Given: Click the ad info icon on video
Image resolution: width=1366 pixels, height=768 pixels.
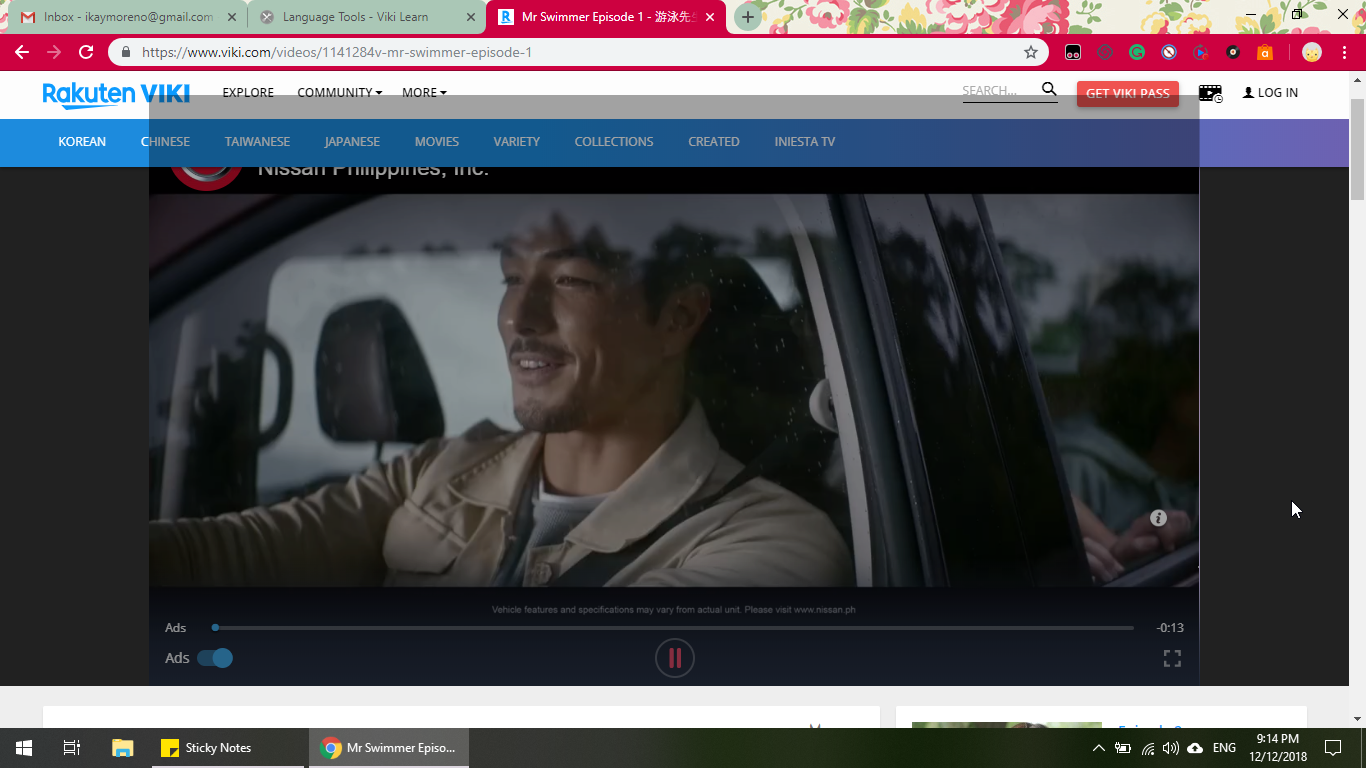Looking at the screenshot, I should 1158,518.
